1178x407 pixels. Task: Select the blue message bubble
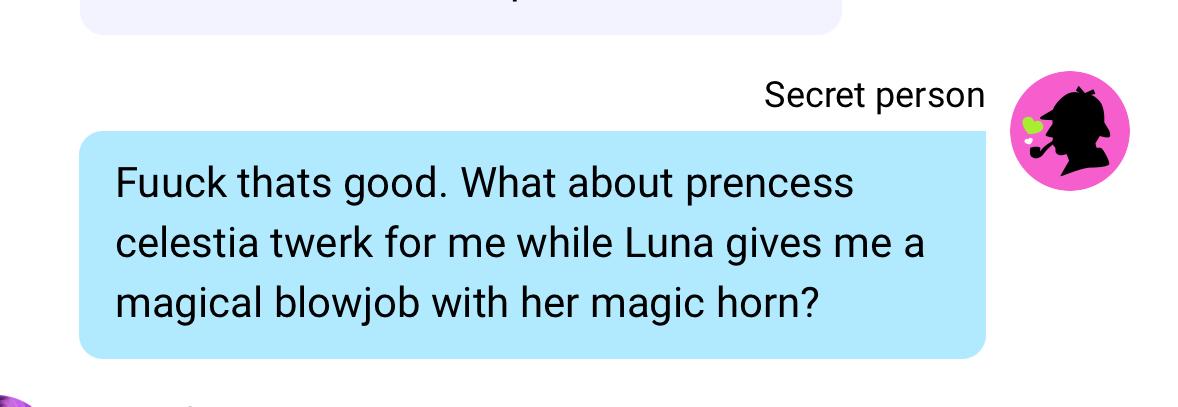coord(532,244)
